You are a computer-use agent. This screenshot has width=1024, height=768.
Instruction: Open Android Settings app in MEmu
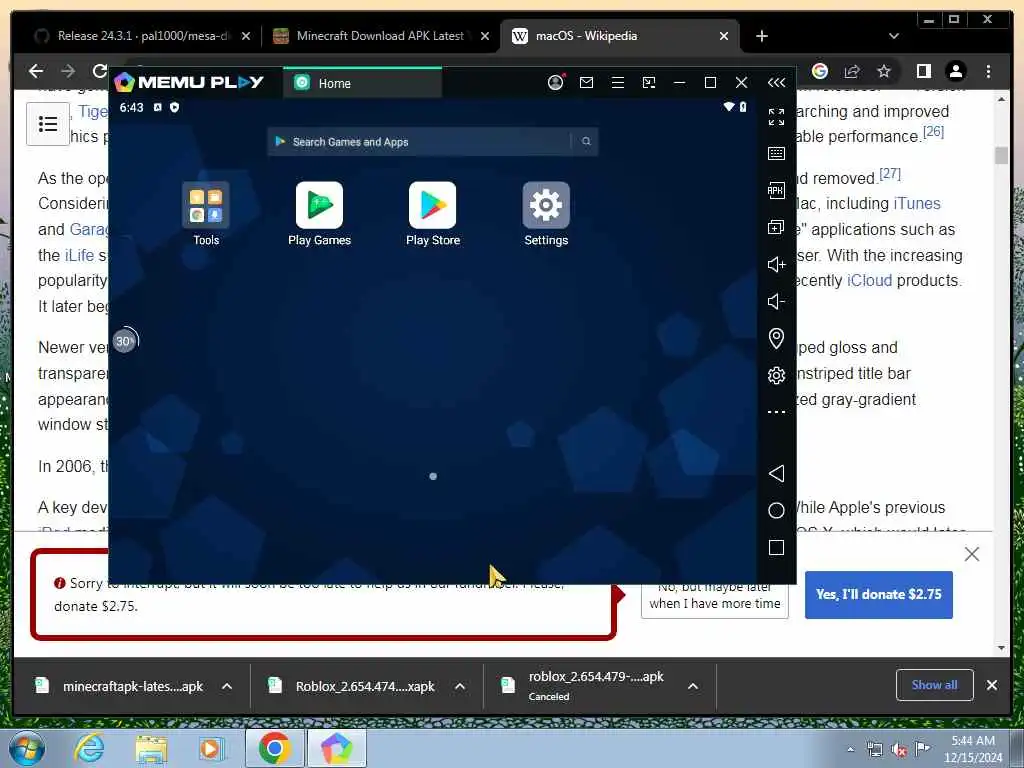(x=546, y=214)
